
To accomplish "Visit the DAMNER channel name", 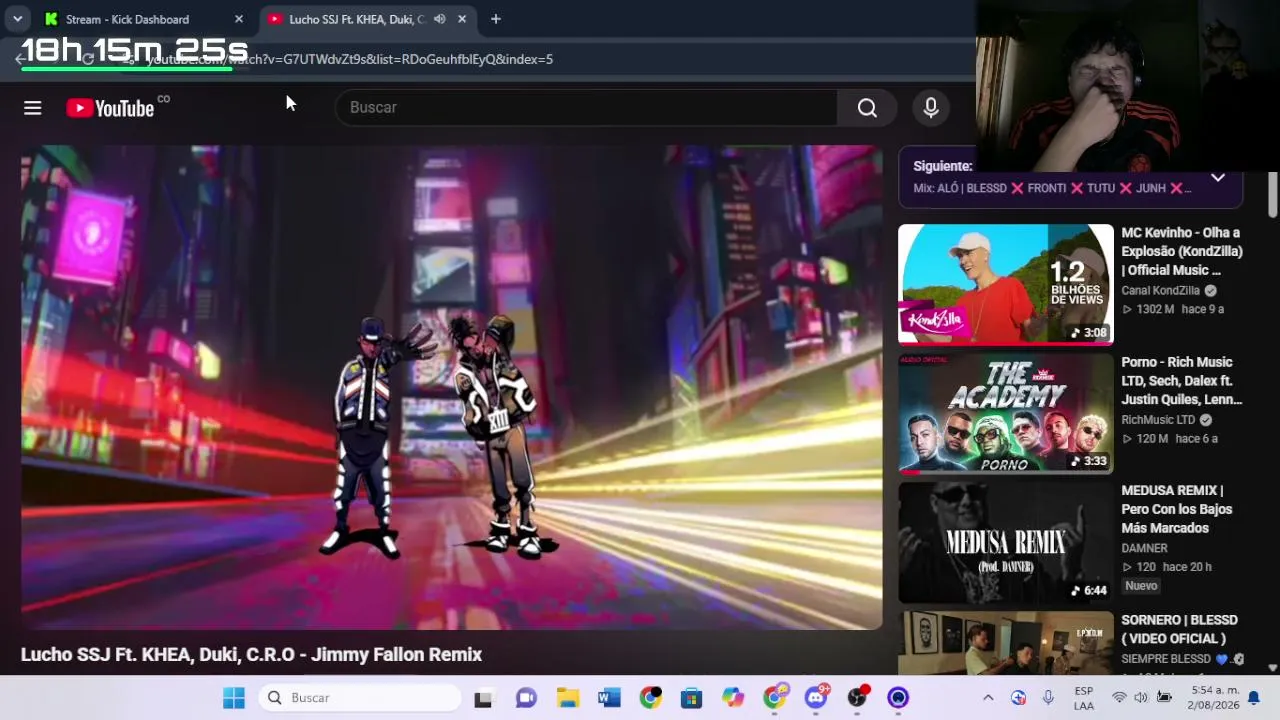I will tap(1144, 548).
